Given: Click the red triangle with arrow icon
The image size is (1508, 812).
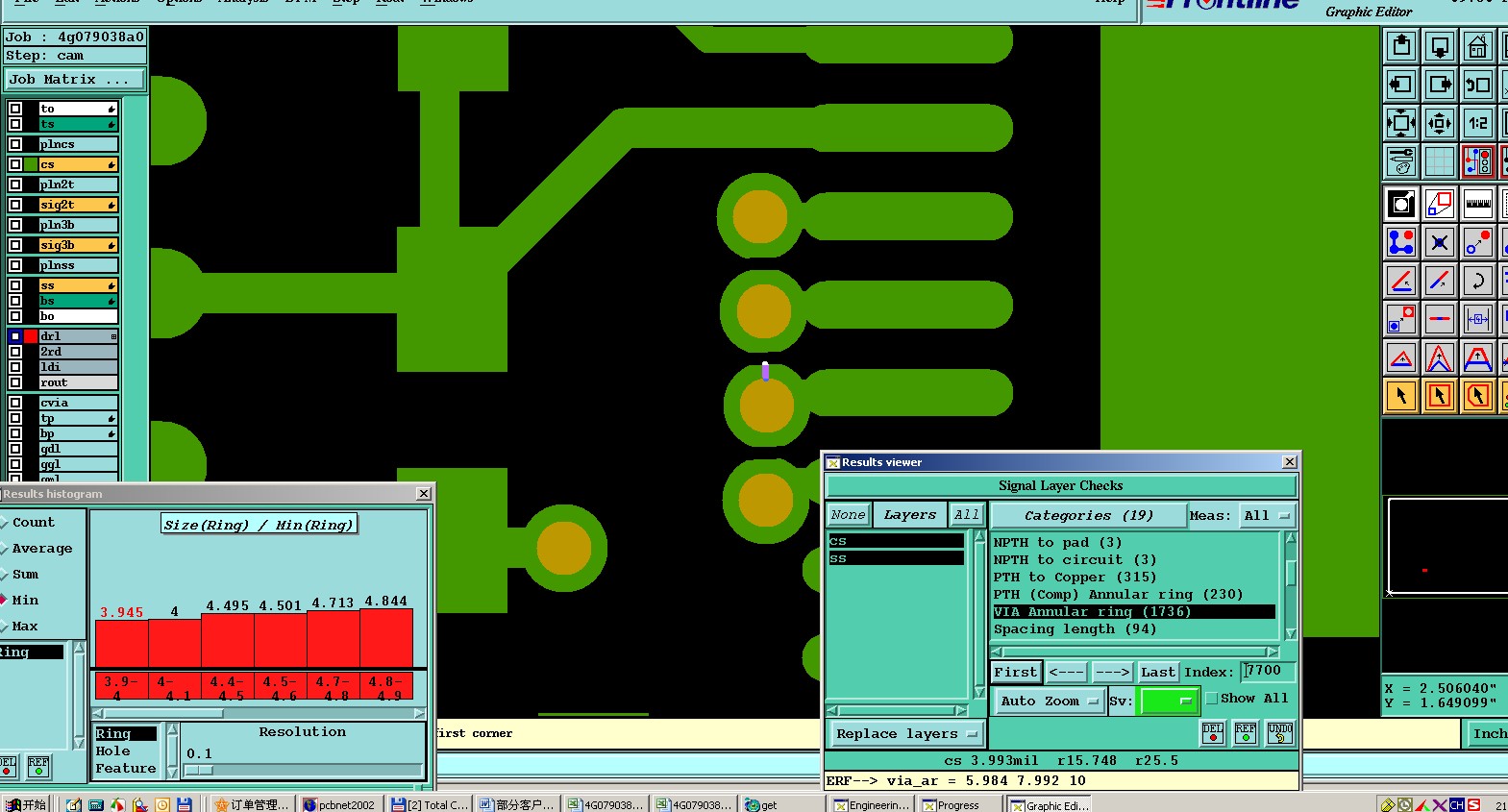Looking at the screenshot, I should coord(1401,358).
